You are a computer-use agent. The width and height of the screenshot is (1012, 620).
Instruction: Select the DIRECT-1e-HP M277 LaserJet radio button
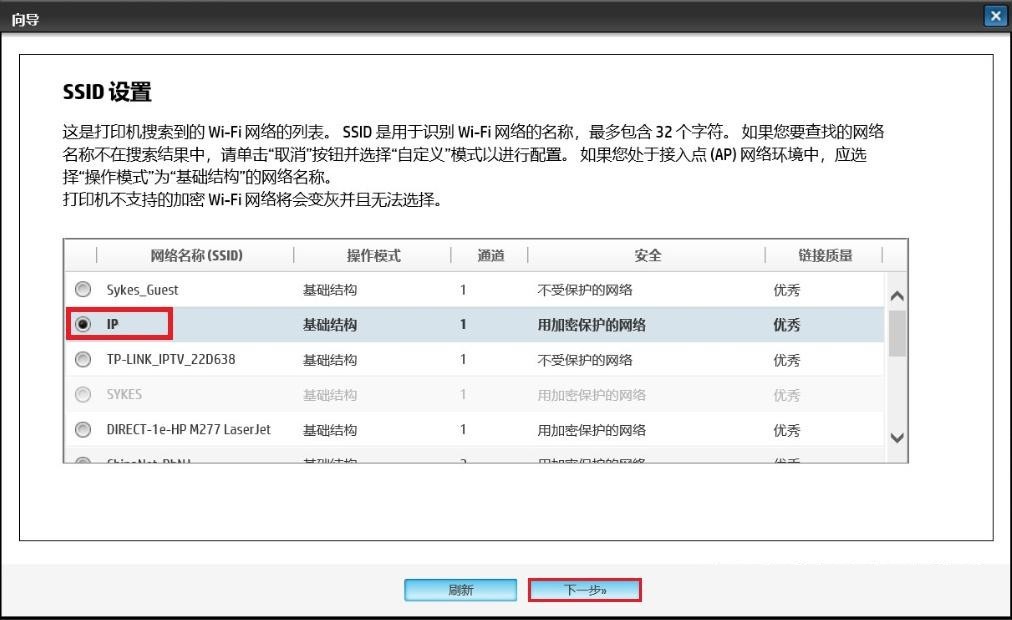point(83,429)
